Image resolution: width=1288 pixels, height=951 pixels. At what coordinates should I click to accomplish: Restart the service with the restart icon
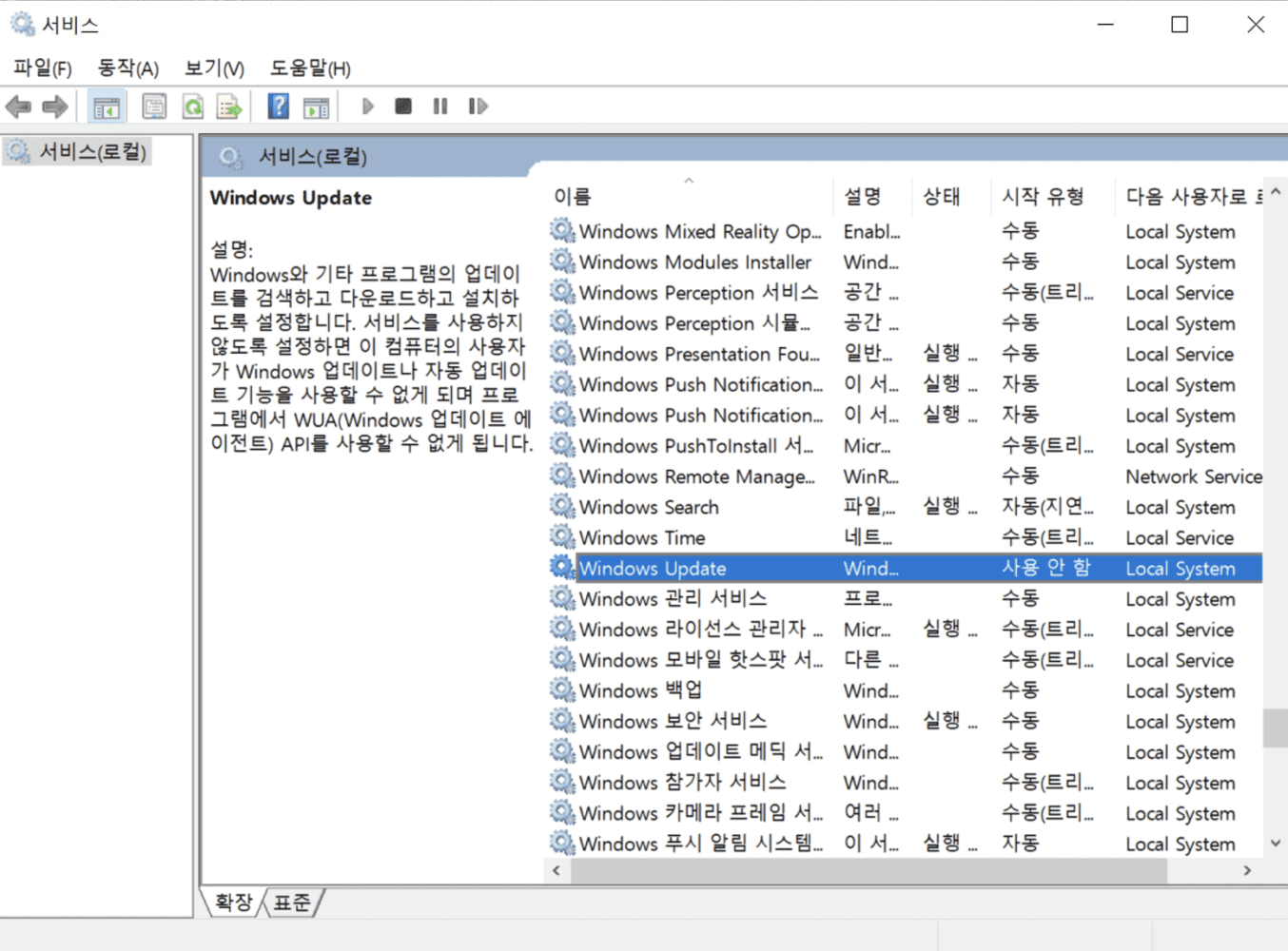point(478,107)
